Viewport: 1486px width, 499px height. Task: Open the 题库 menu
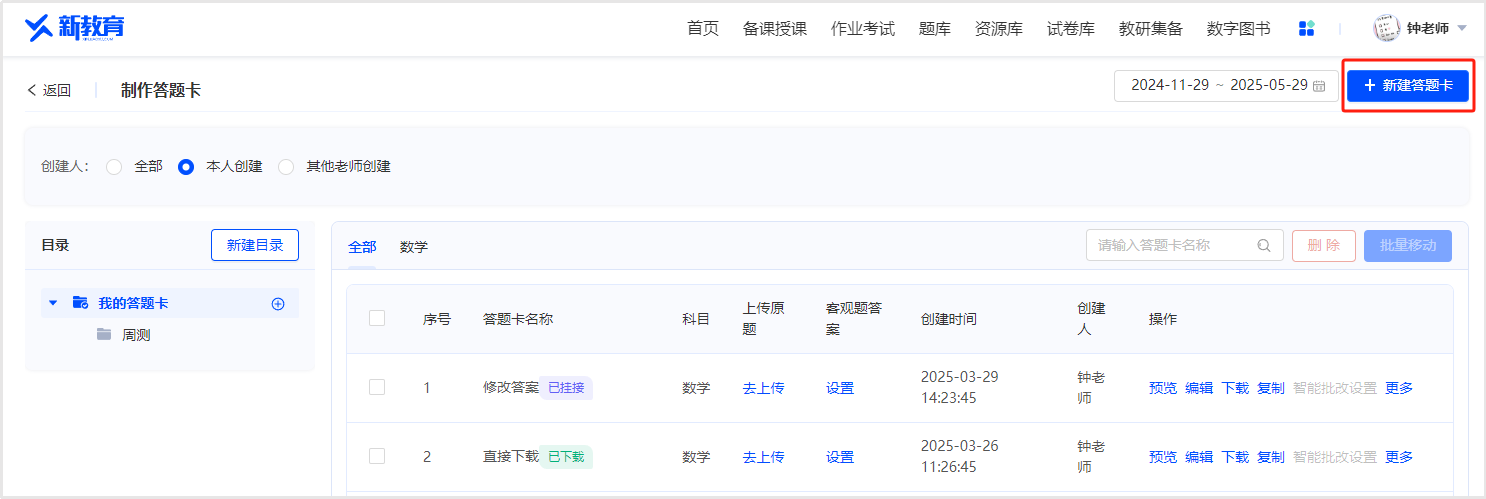click(935, 29)
